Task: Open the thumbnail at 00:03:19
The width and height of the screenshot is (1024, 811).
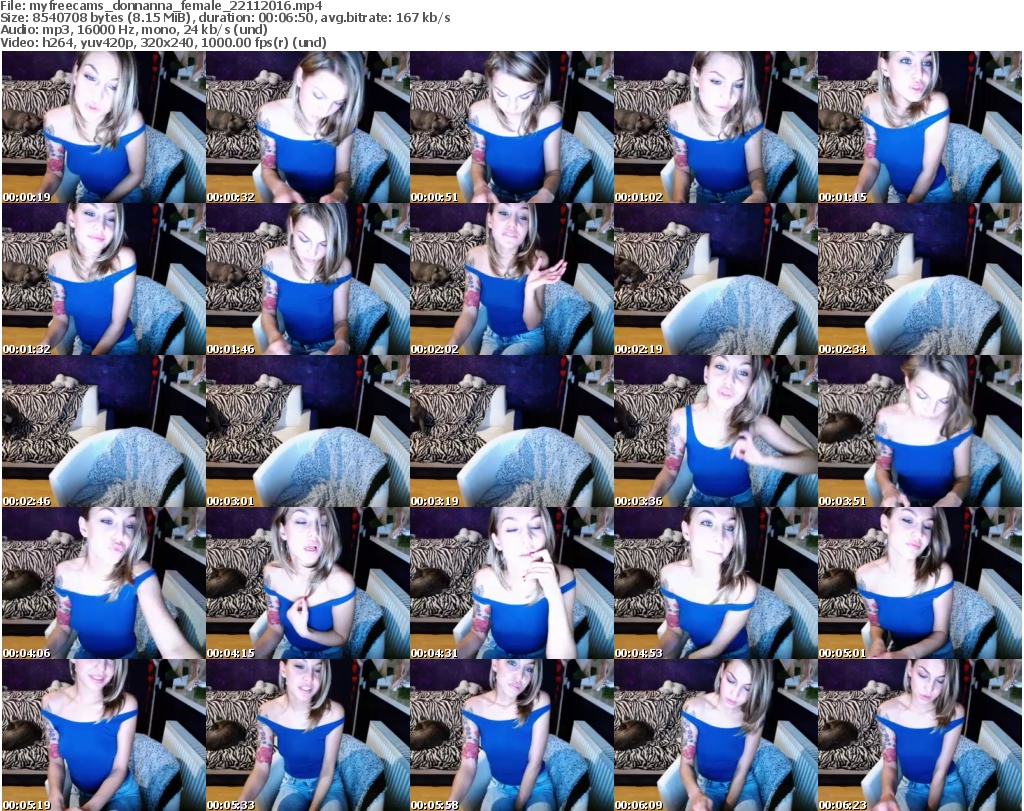Action: 511,431
